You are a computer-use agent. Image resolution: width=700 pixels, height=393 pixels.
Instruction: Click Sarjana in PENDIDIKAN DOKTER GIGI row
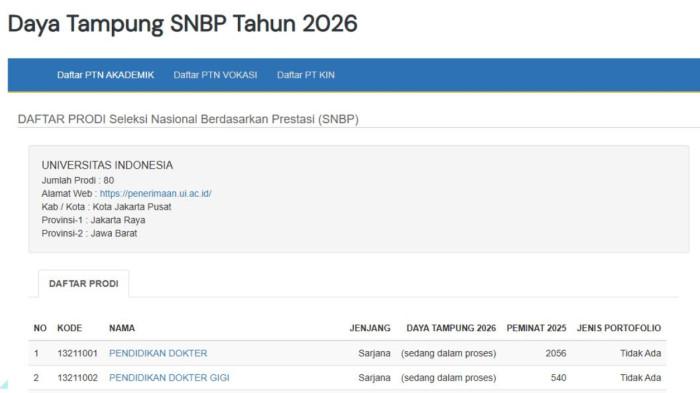pyautogui.click(x=374, y=378)
